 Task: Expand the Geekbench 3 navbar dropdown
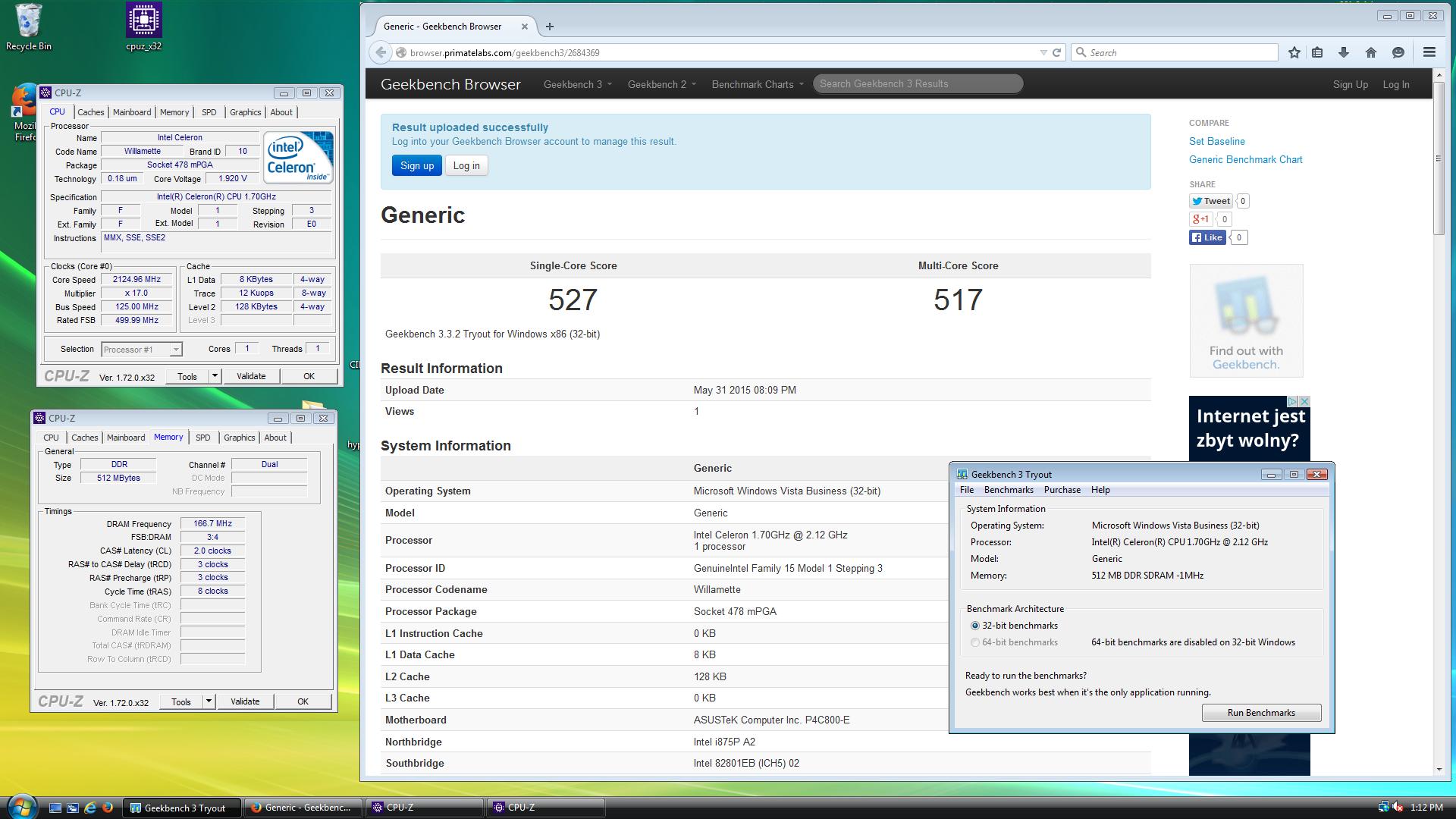577,84
